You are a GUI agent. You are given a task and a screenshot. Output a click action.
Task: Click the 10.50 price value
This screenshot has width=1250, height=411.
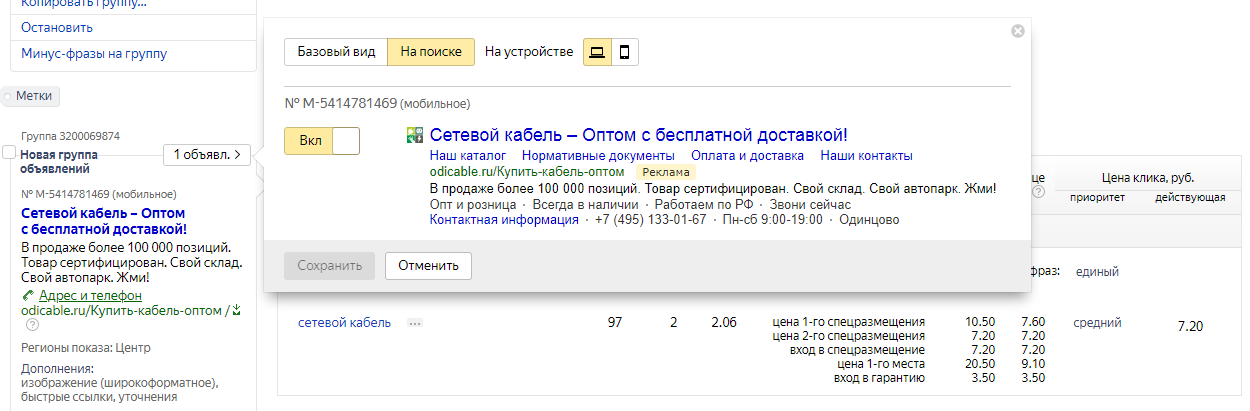981,322
